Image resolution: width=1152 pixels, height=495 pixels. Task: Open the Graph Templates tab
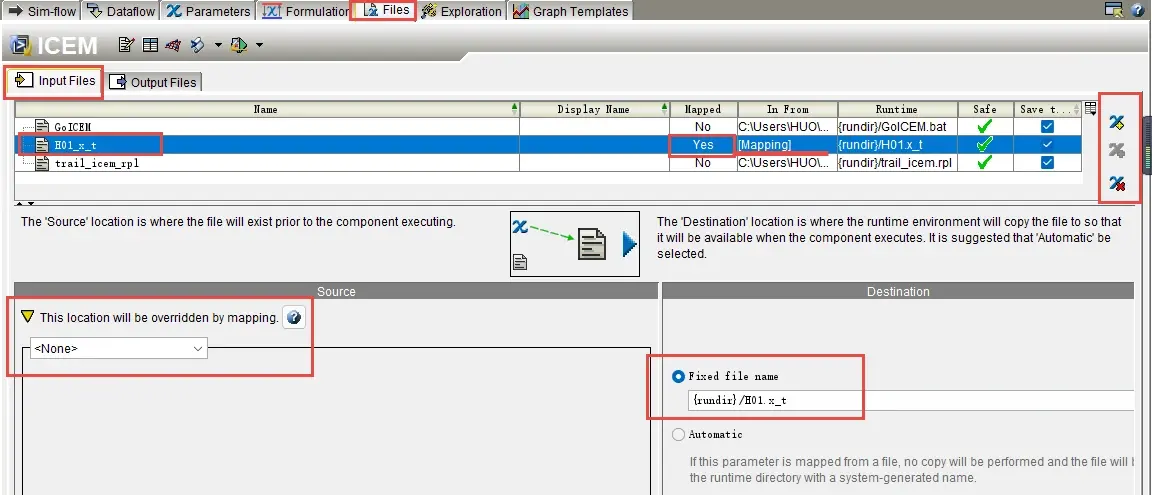[x=571, y=11]
